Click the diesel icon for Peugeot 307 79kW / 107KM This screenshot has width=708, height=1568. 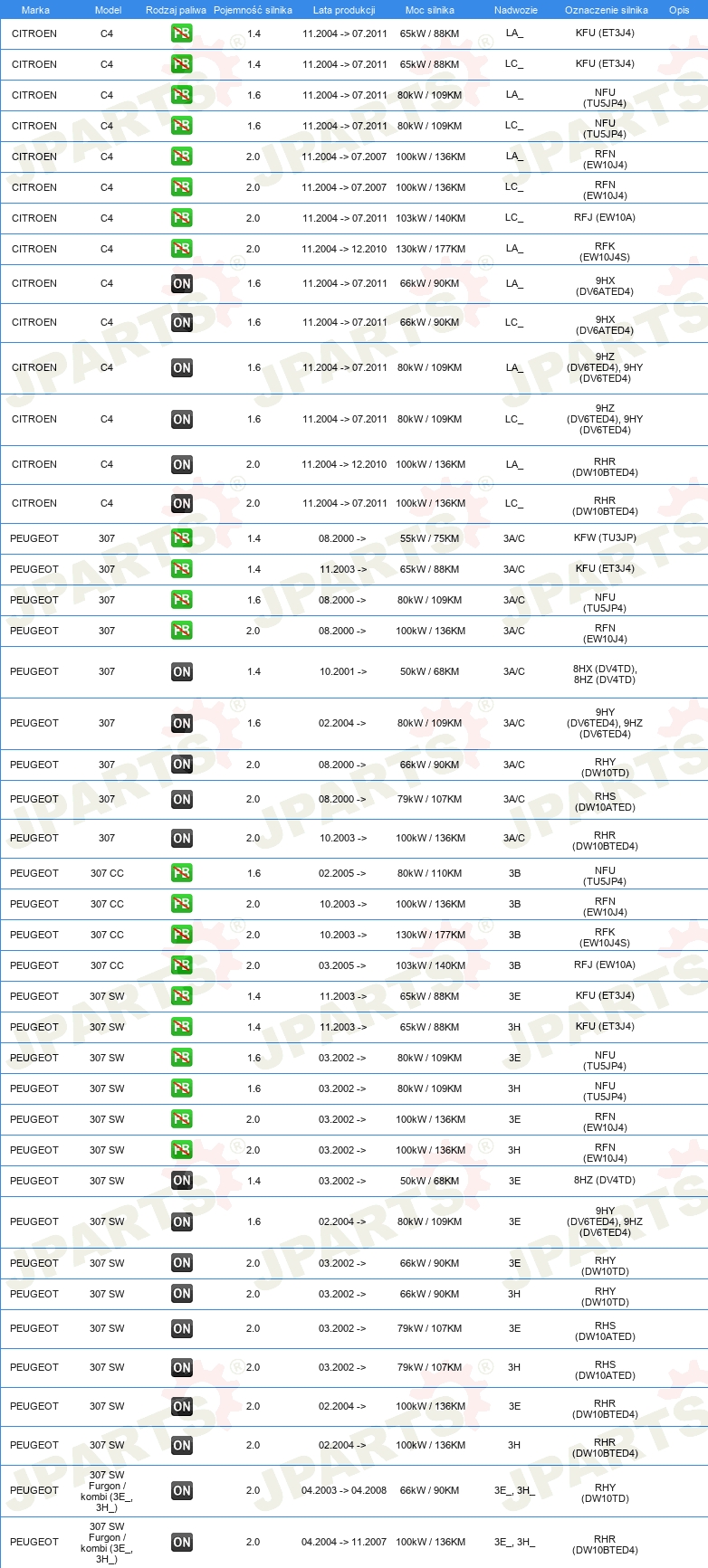tap(182, 799)
